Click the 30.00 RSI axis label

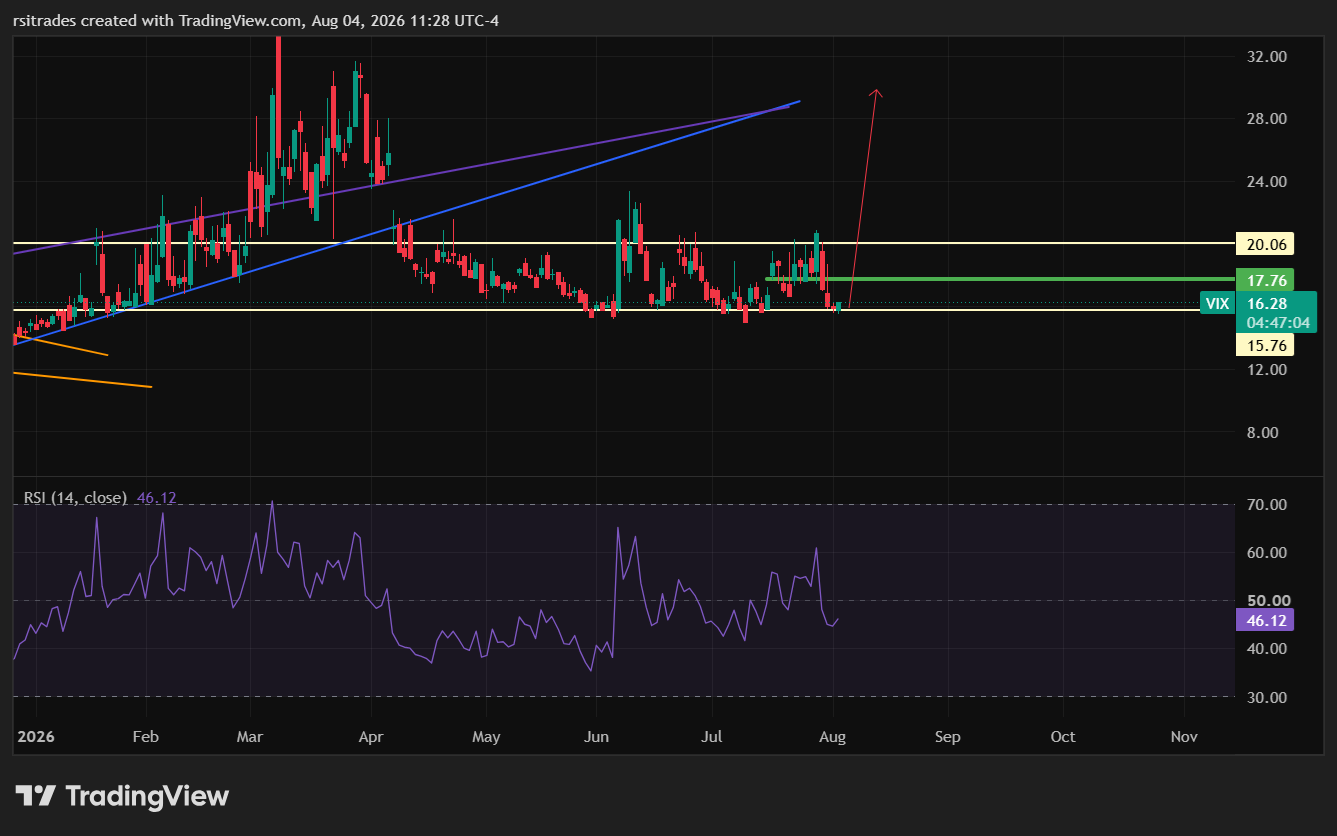click(1265, 697)
